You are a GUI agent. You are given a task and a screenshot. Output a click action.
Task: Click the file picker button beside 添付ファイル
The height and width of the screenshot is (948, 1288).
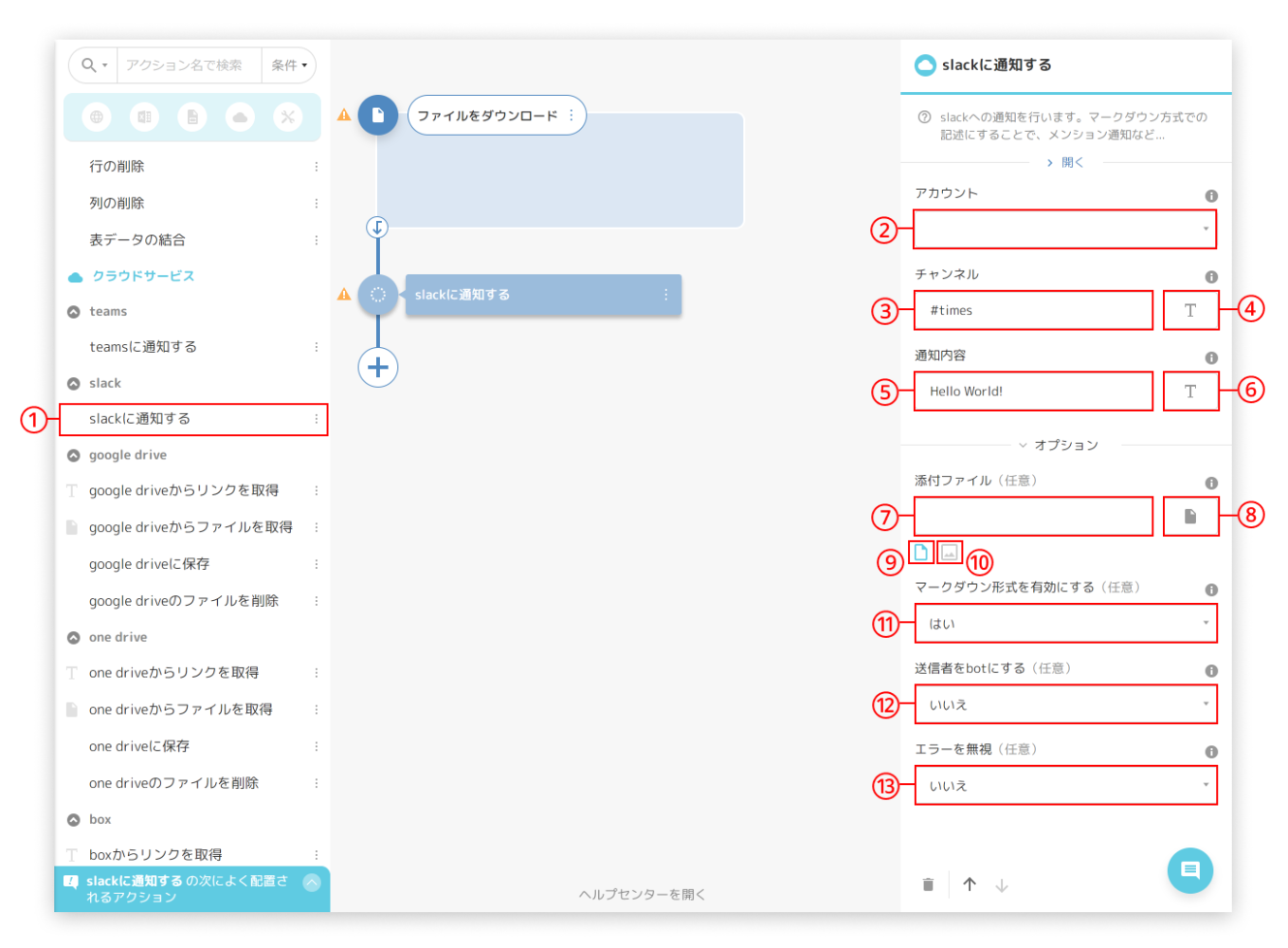(x=1191, y=516)
